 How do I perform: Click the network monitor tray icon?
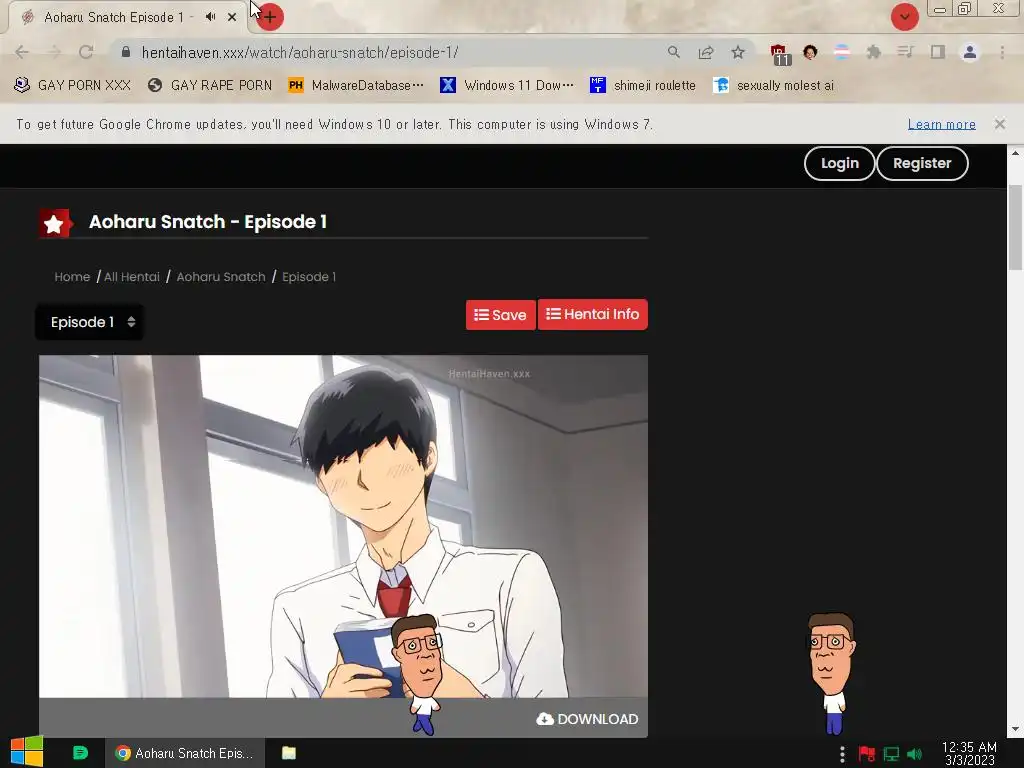coord(891,754)
